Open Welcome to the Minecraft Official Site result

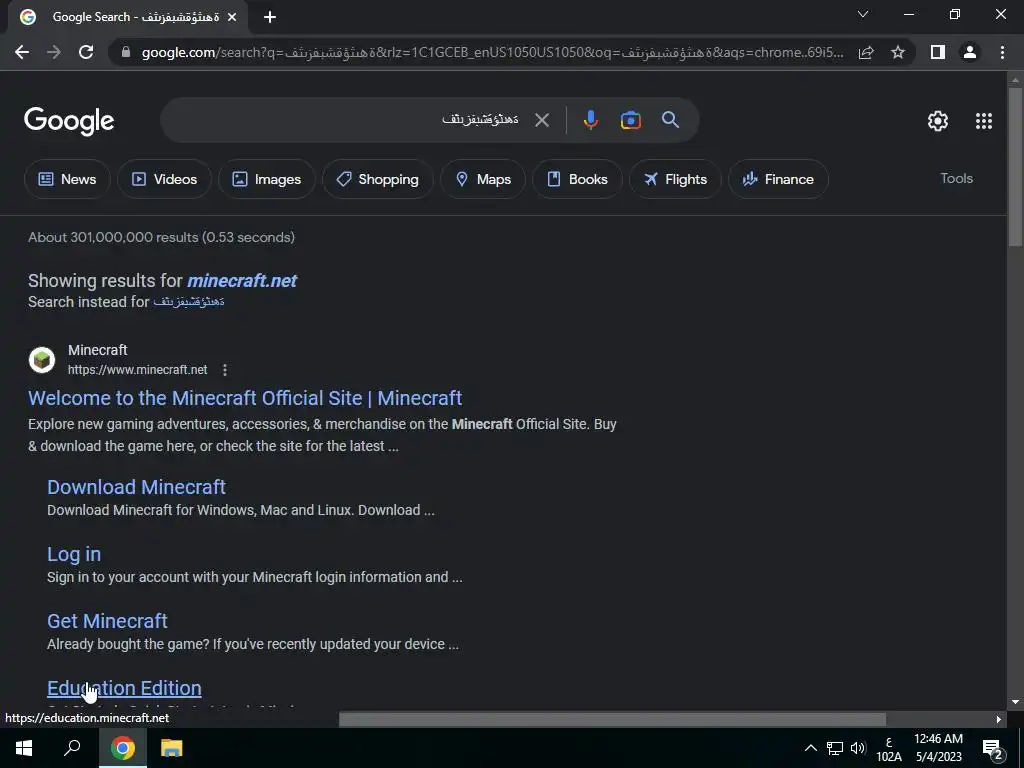pyautogui.click(x=245, y=398)
